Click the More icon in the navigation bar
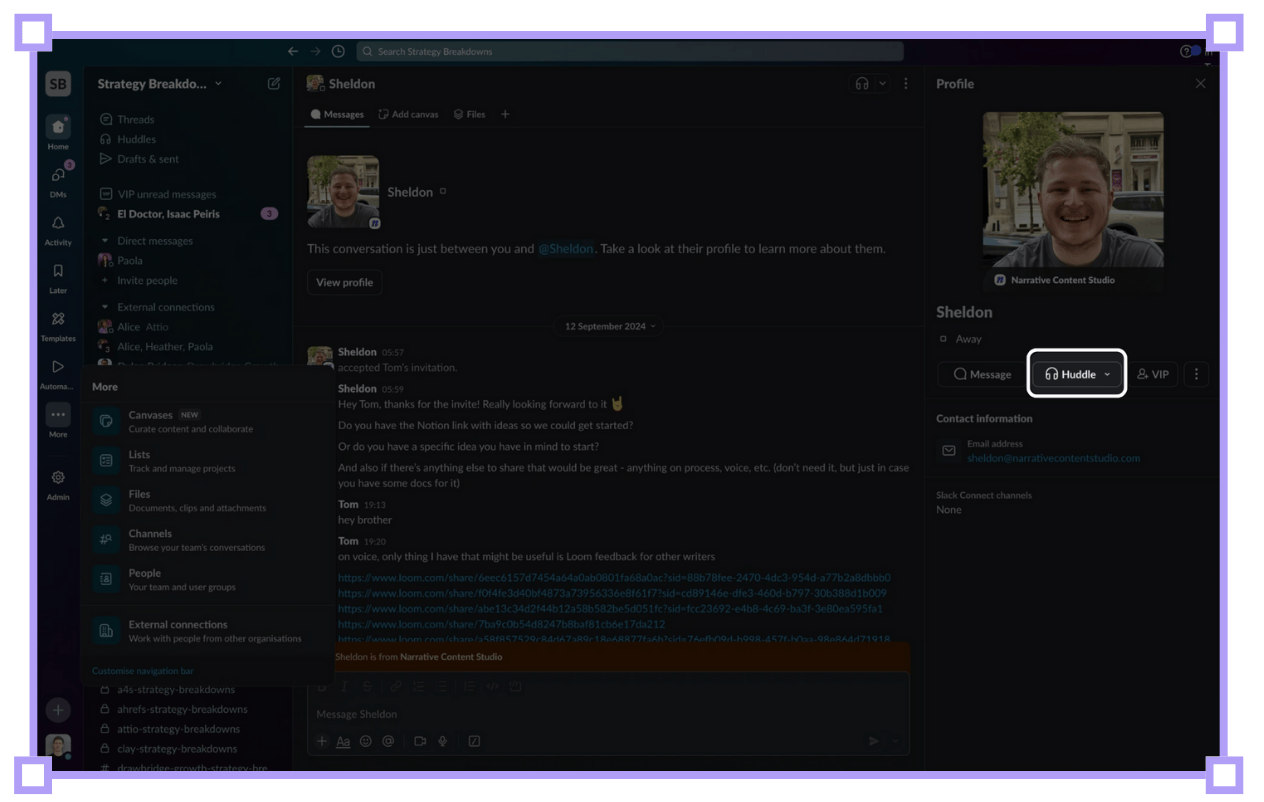The height and width of the screenshot is (802, 1264). [58, 415]
